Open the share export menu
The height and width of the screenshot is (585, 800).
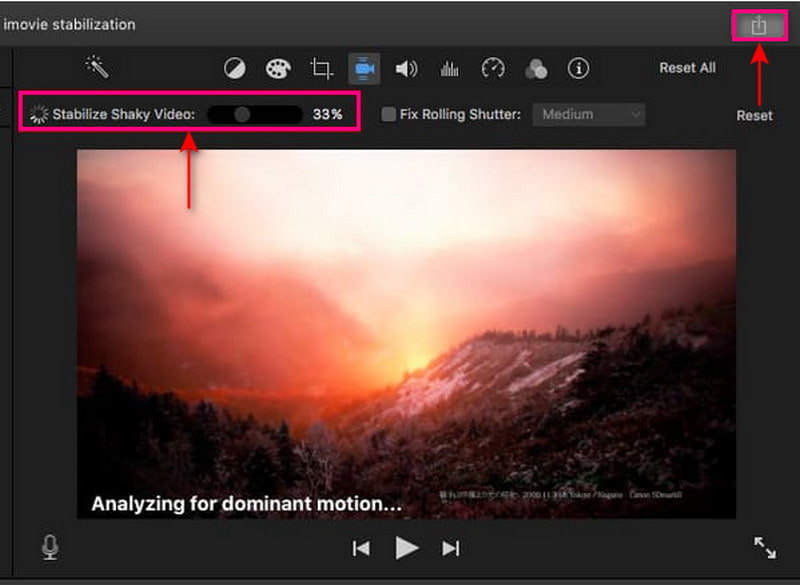click(x=759, y=25)
